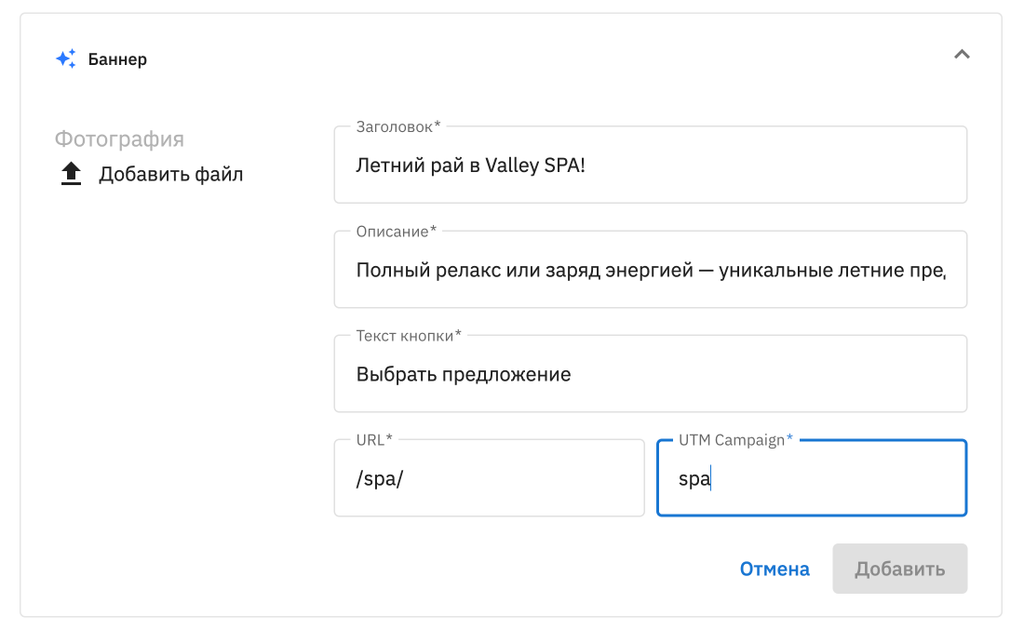Click the UTM Campaign* floating label
This screenshot has height=628, width=1024.
735,440
